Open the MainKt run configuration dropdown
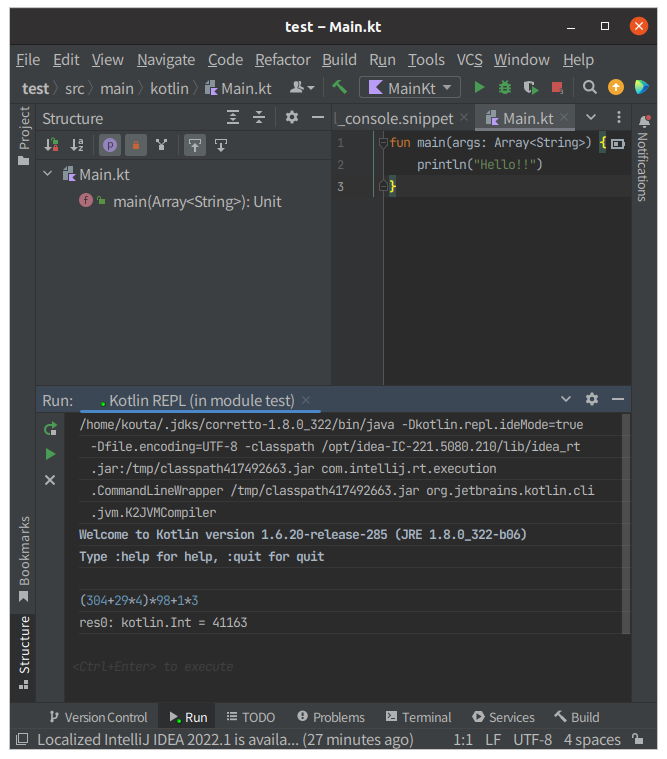667x759 pixels. 410,88
